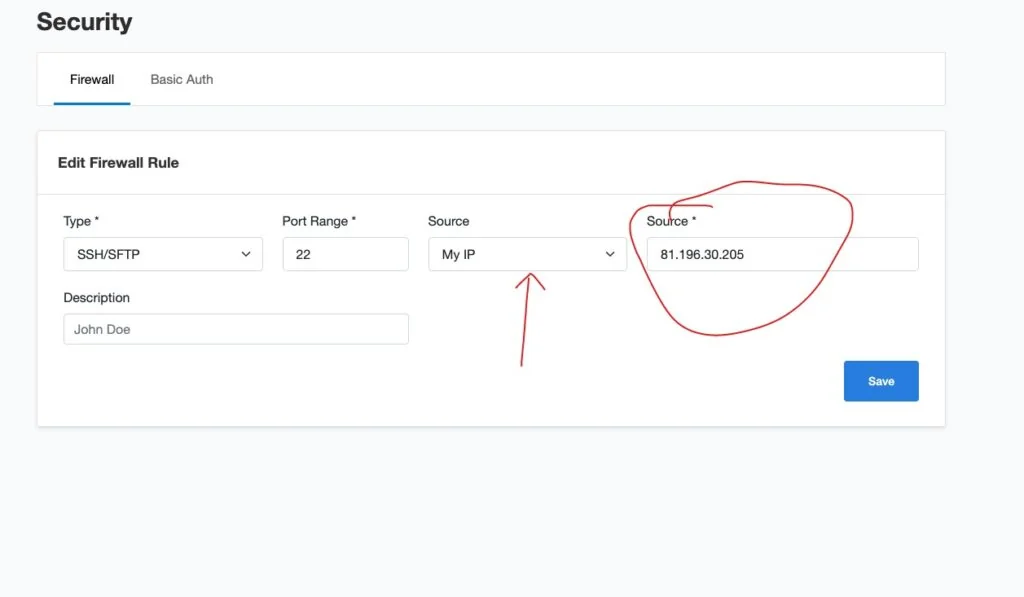This screenshot has height=597, width=1024.
Task: Select the Firewall tab
Action: 91,79
